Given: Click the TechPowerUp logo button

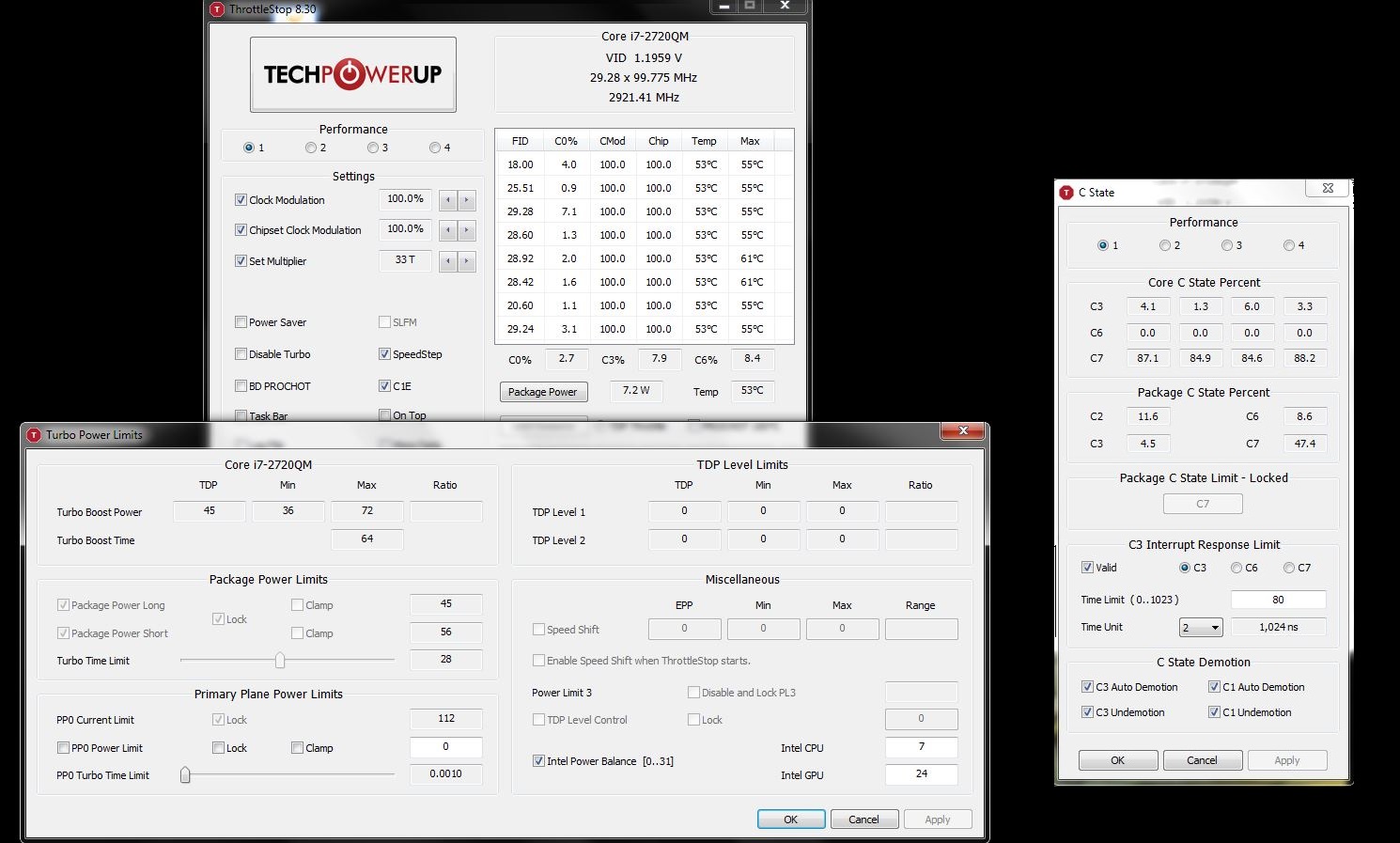Looking at the screenshot, I should (352, 74).
